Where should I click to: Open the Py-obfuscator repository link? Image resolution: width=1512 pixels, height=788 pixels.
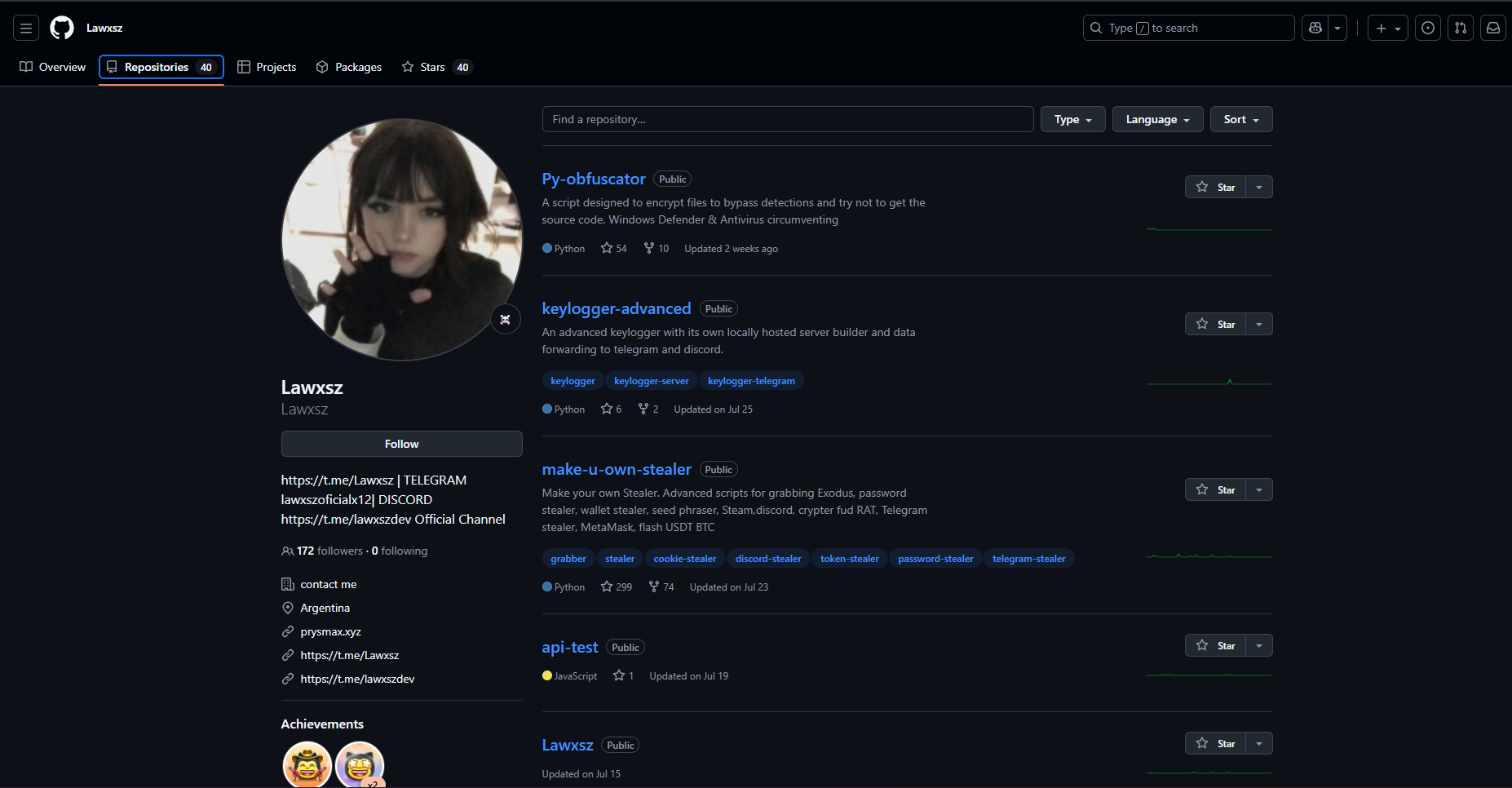594,179
